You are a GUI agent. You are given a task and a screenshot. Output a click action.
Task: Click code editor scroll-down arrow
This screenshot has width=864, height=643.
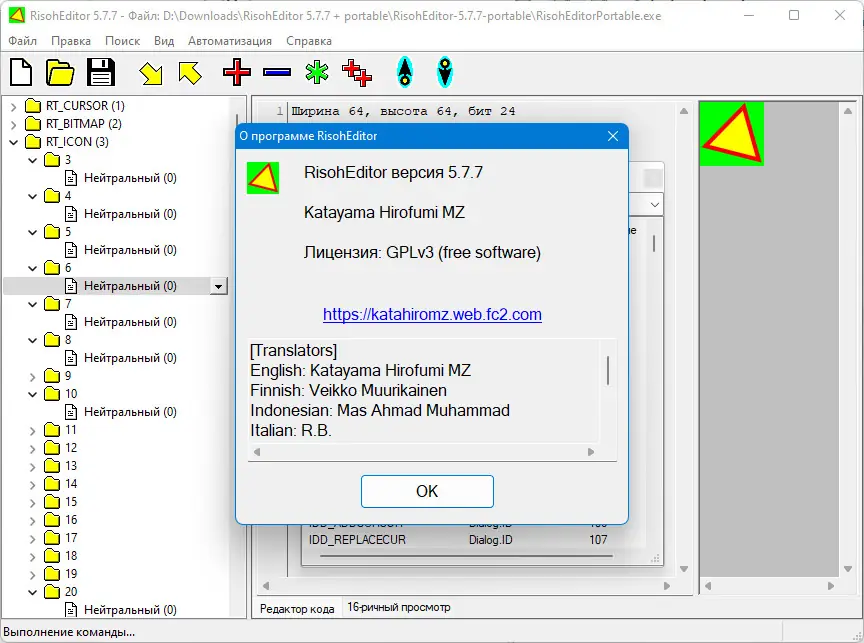[x=684, y=569]
